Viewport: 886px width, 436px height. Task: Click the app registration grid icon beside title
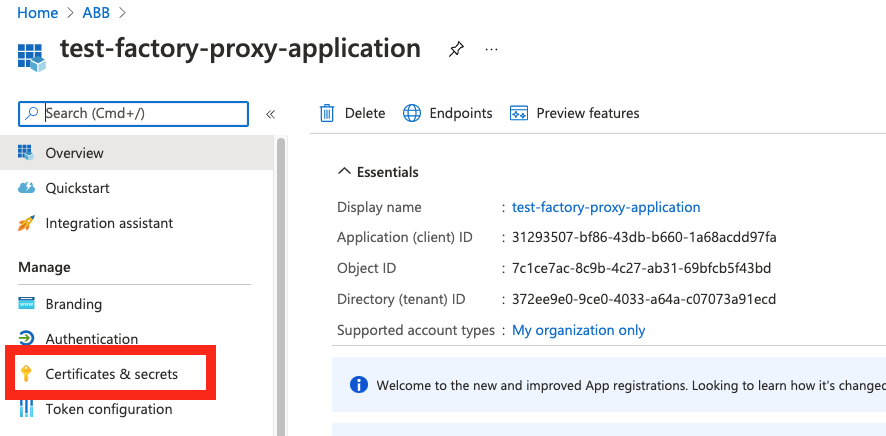(x=31, y=56)
